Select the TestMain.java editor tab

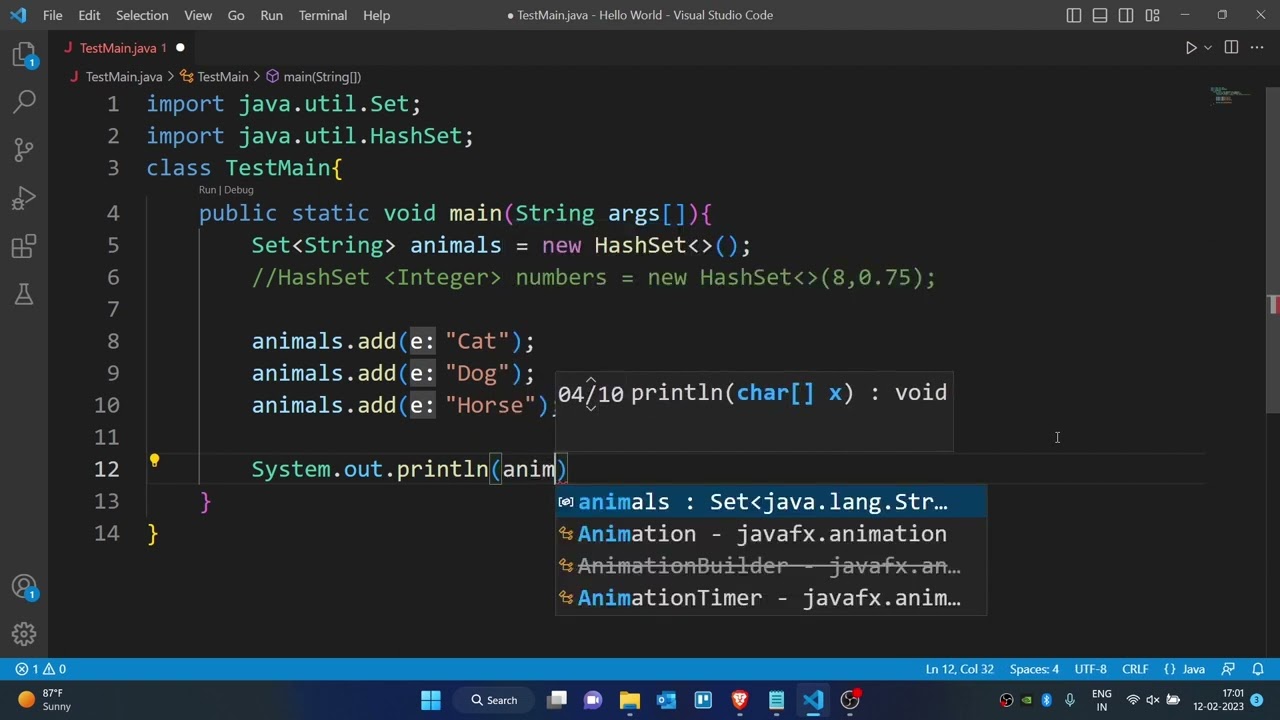[124, 47]
